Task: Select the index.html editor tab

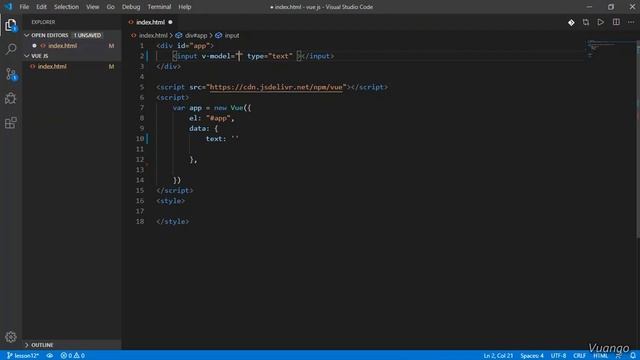Action: pos(150,22)
